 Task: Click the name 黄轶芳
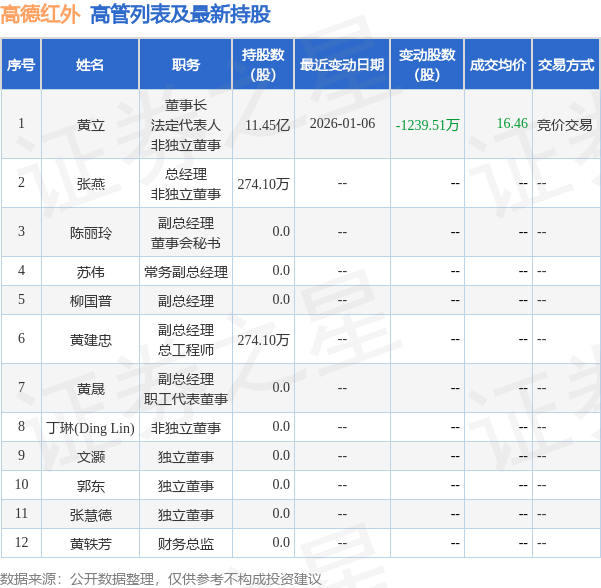click(91, 544)
